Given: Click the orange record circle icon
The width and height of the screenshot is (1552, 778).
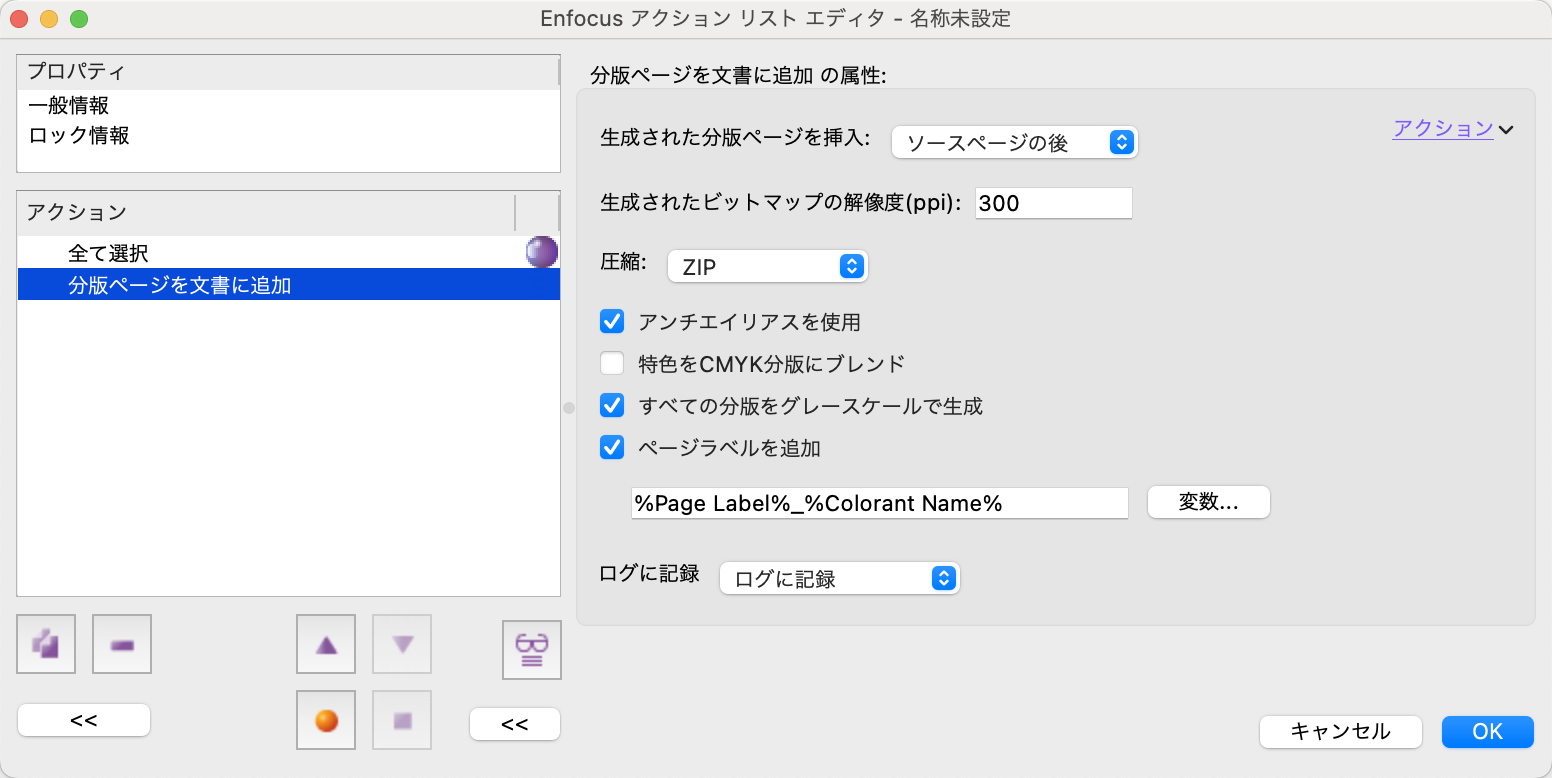Looking at the screenshot, I should coord(326,720).
